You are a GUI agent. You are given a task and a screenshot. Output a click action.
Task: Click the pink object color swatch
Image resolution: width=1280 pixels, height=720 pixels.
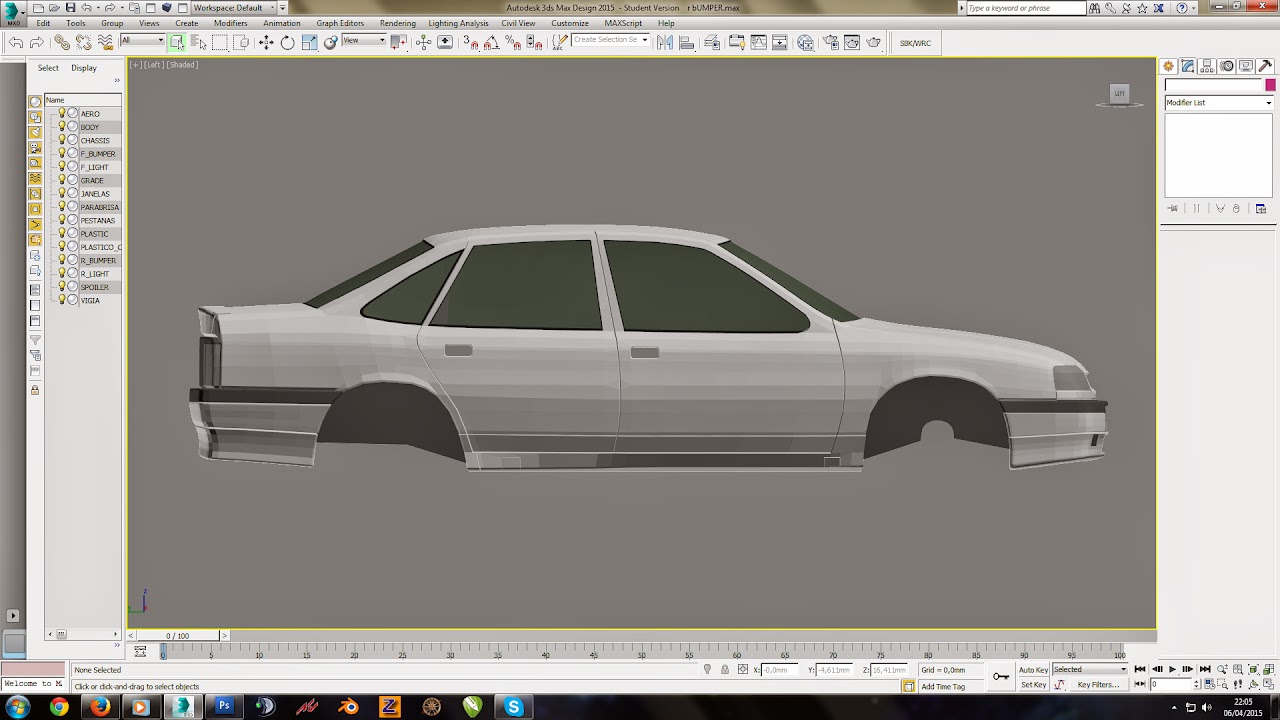tap(1270, 85)
